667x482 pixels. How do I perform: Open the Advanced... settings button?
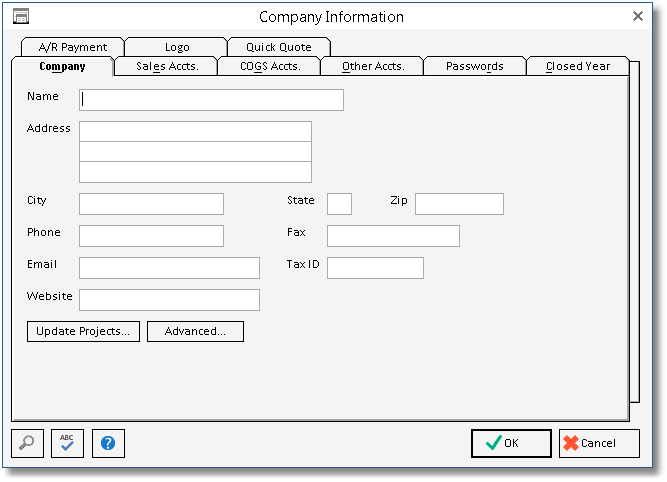195,331
